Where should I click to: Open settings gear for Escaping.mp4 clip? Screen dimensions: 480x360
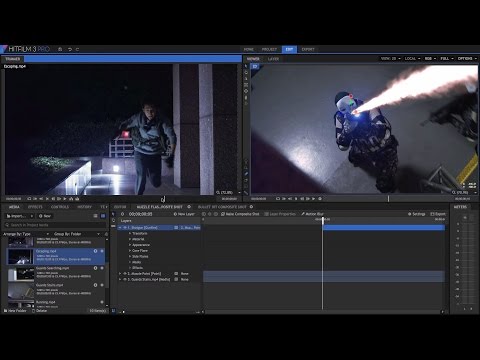102,251
